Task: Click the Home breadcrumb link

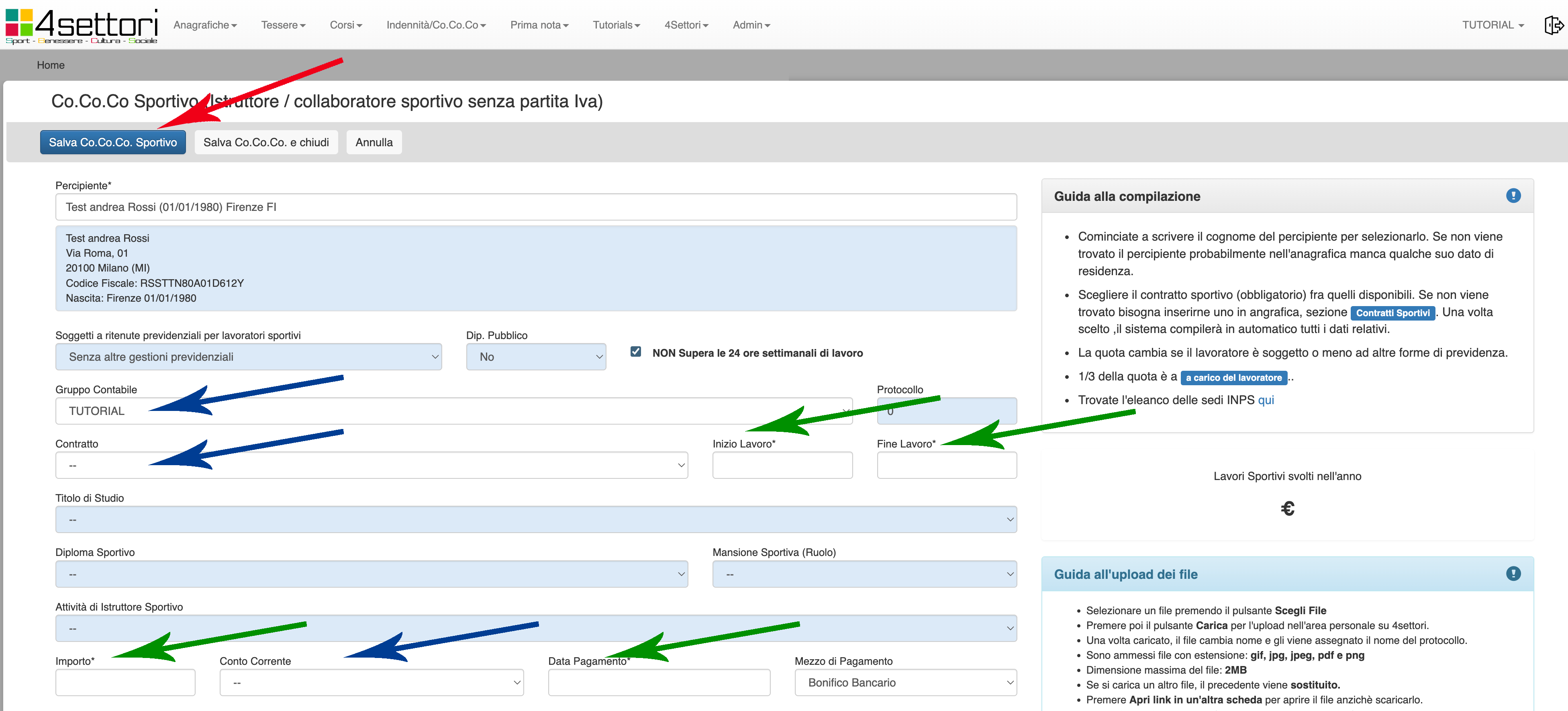Action: point(51,65)
